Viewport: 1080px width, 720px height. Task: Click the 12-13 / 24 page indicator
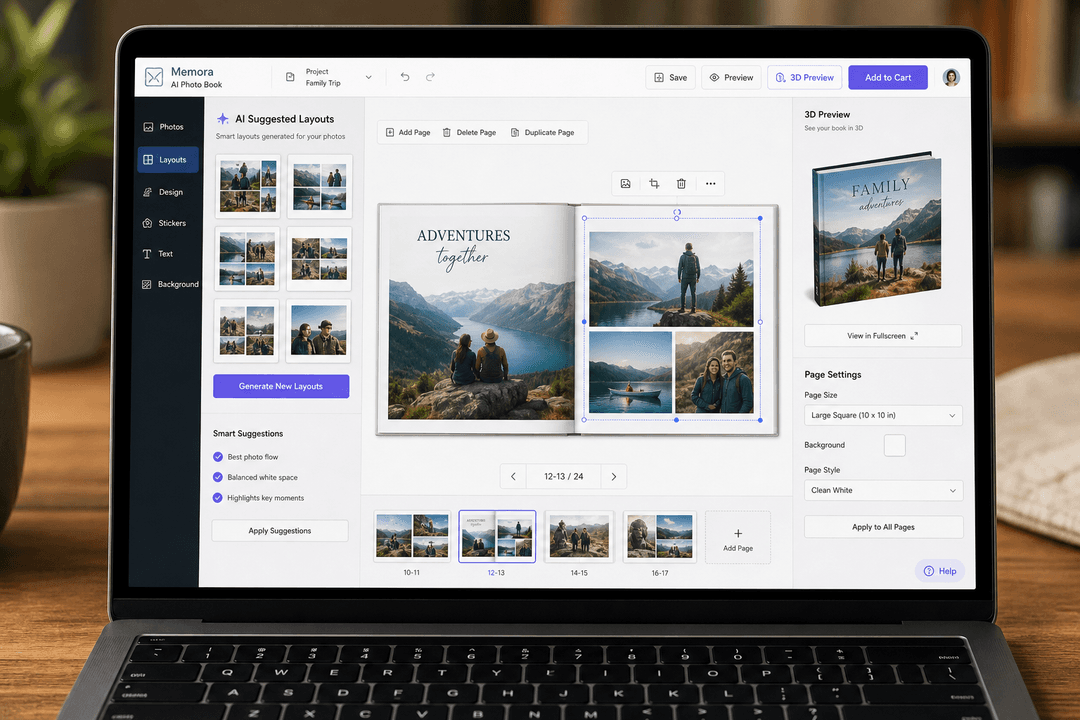coord(563,476)
